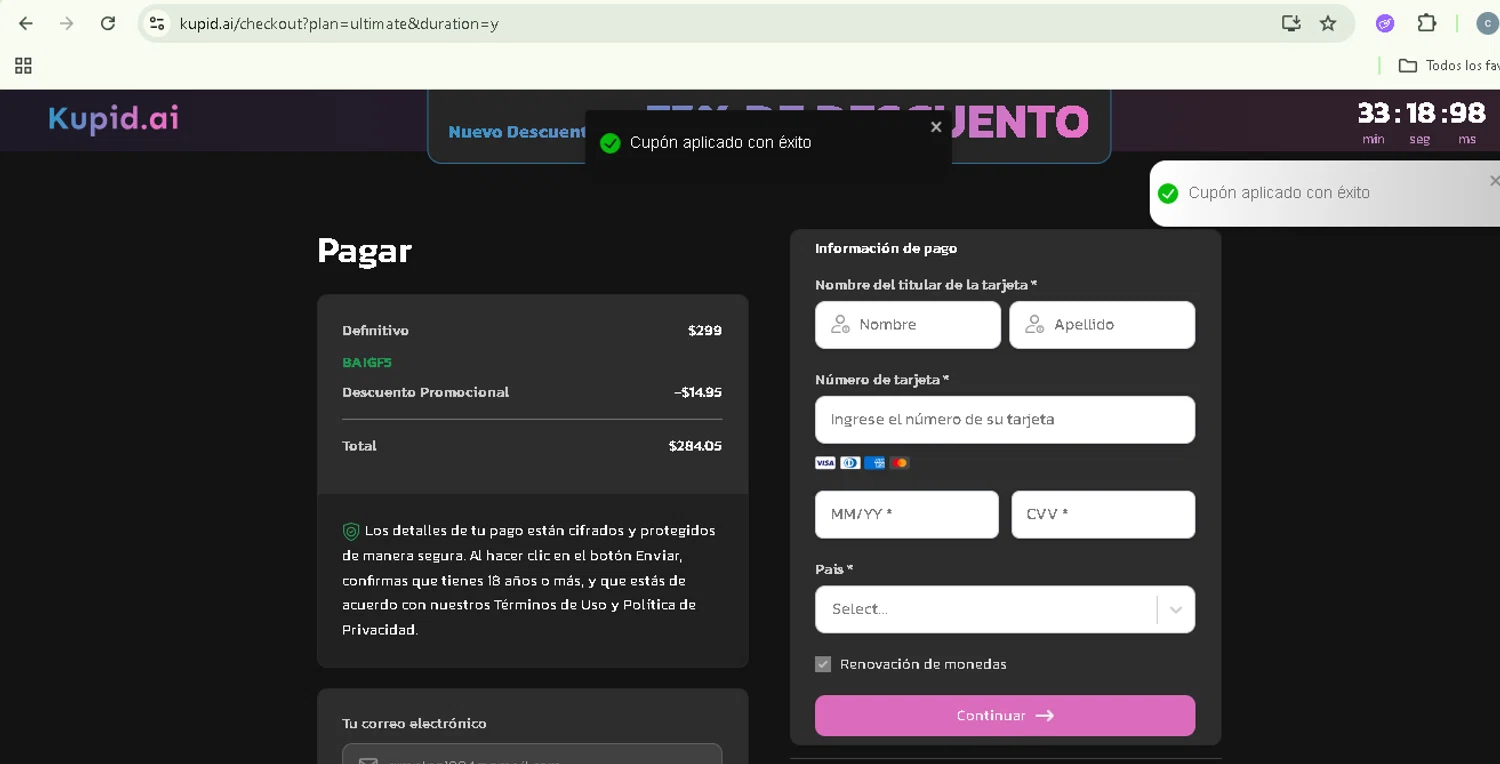Click the card number input field
The image size is (1500, 764).
(x=1005, y=420)
